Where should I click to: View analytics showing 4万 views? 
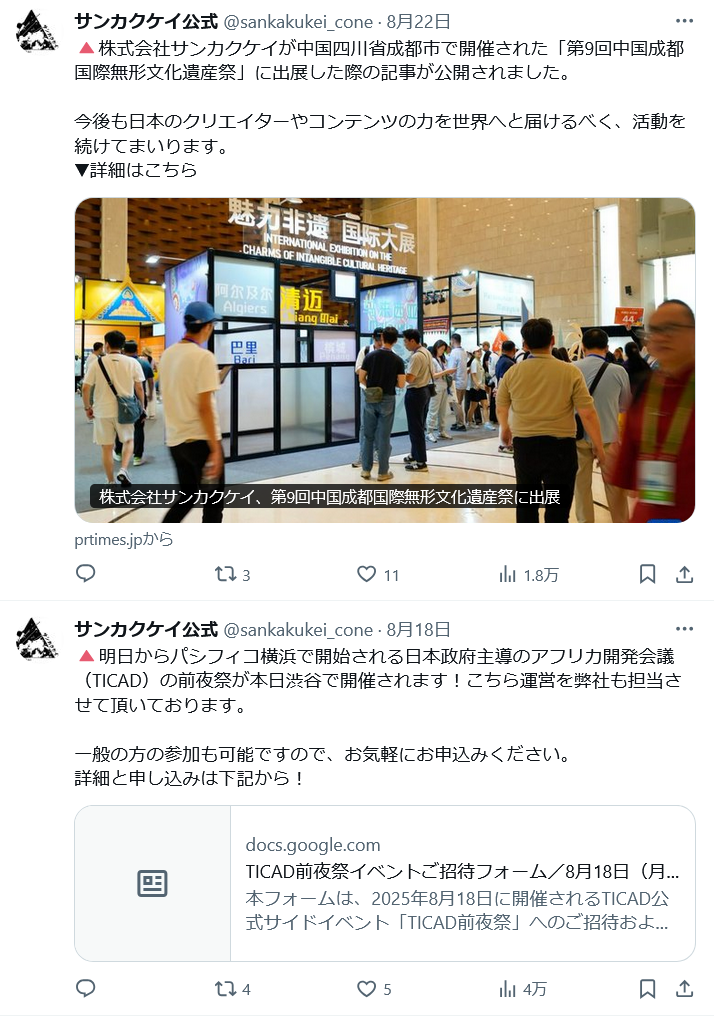click(522, 988)
